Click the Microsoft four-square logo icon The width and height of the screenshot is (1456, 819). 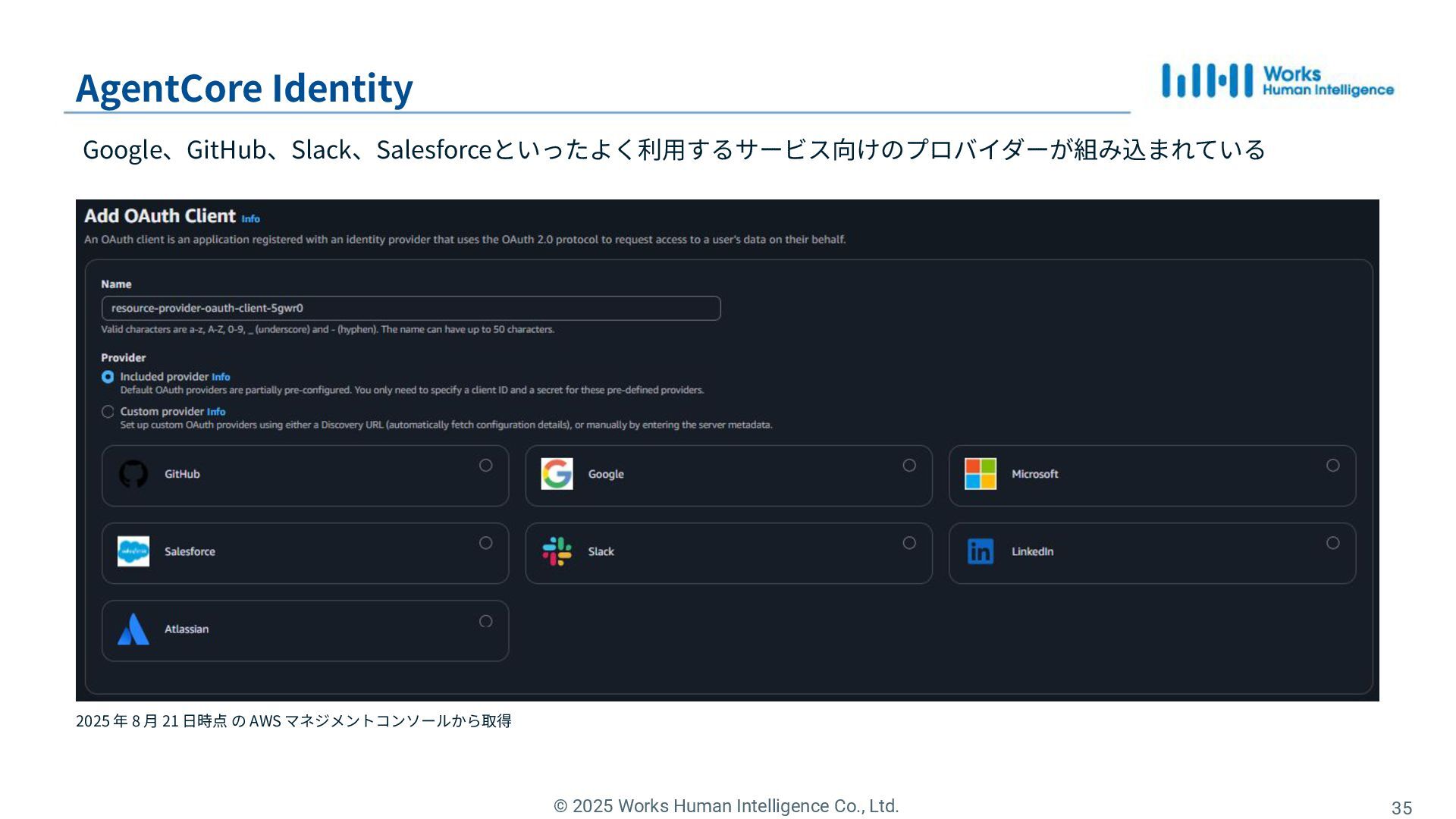coord(981,474)
